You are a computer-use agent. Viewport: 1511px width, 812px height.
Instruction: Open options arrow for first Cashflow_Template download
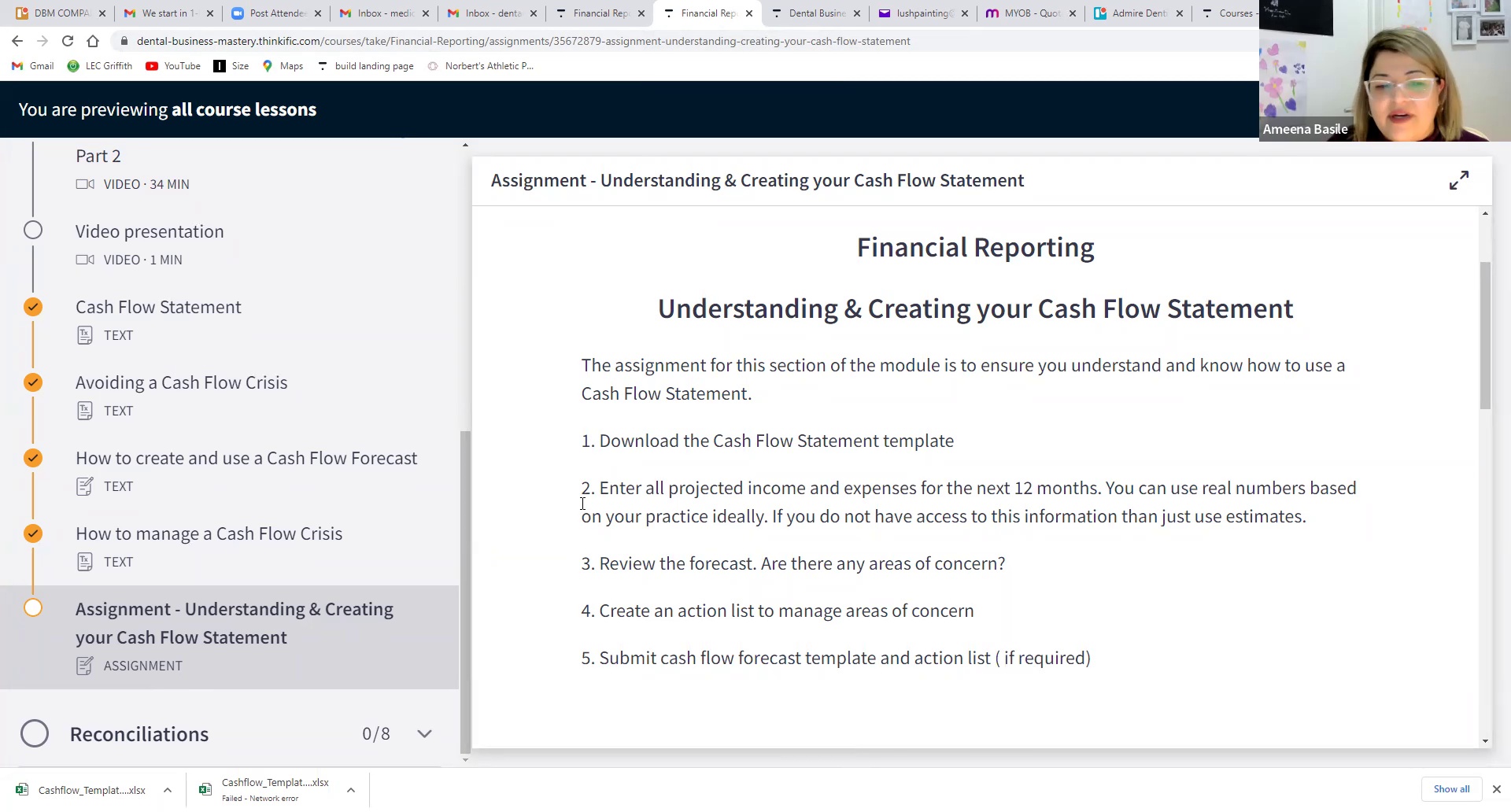point(168,790)
